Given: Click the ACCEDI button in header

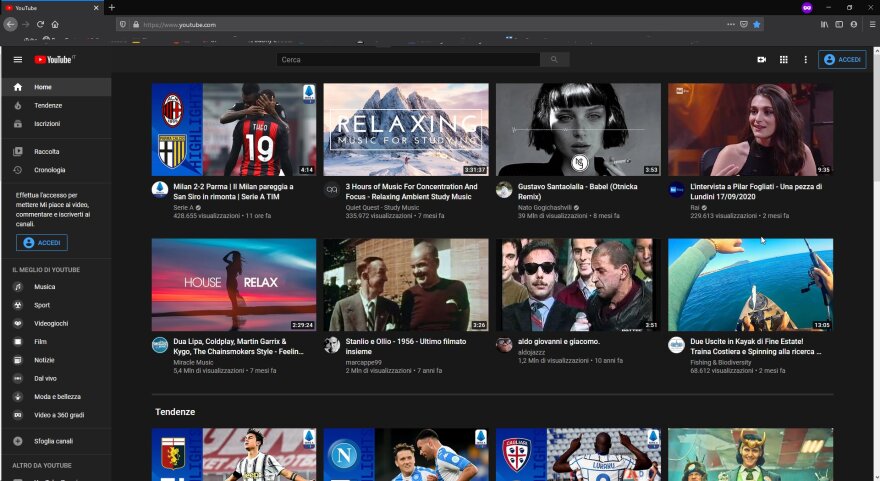Looking at the screenshot, I should click(x=841, y=60).
